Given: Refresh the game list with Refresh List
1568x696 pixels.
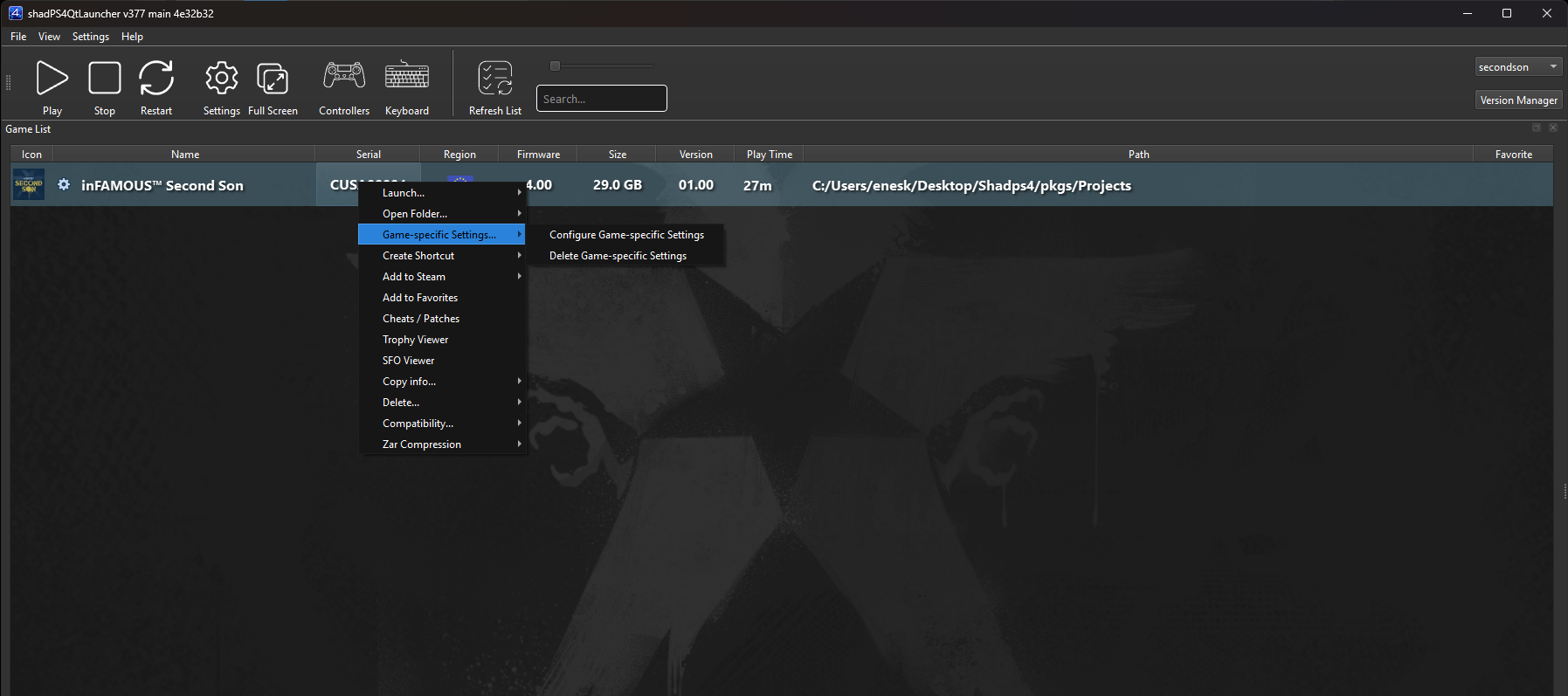Looking at the screenshot, I should pos(495,78).
